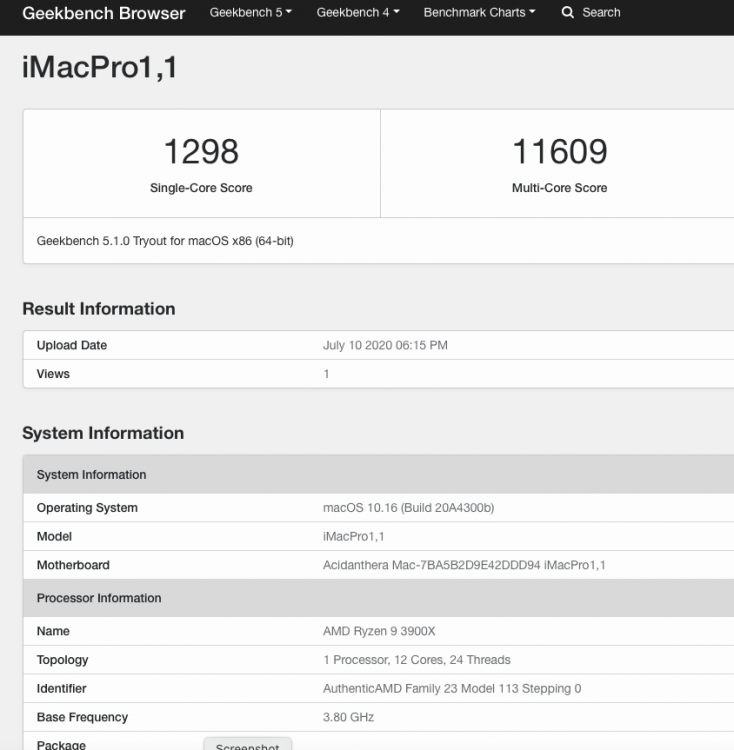Click the gray System Information table header
The height and width of the screenshot is (750, 734).
point(378,474)
